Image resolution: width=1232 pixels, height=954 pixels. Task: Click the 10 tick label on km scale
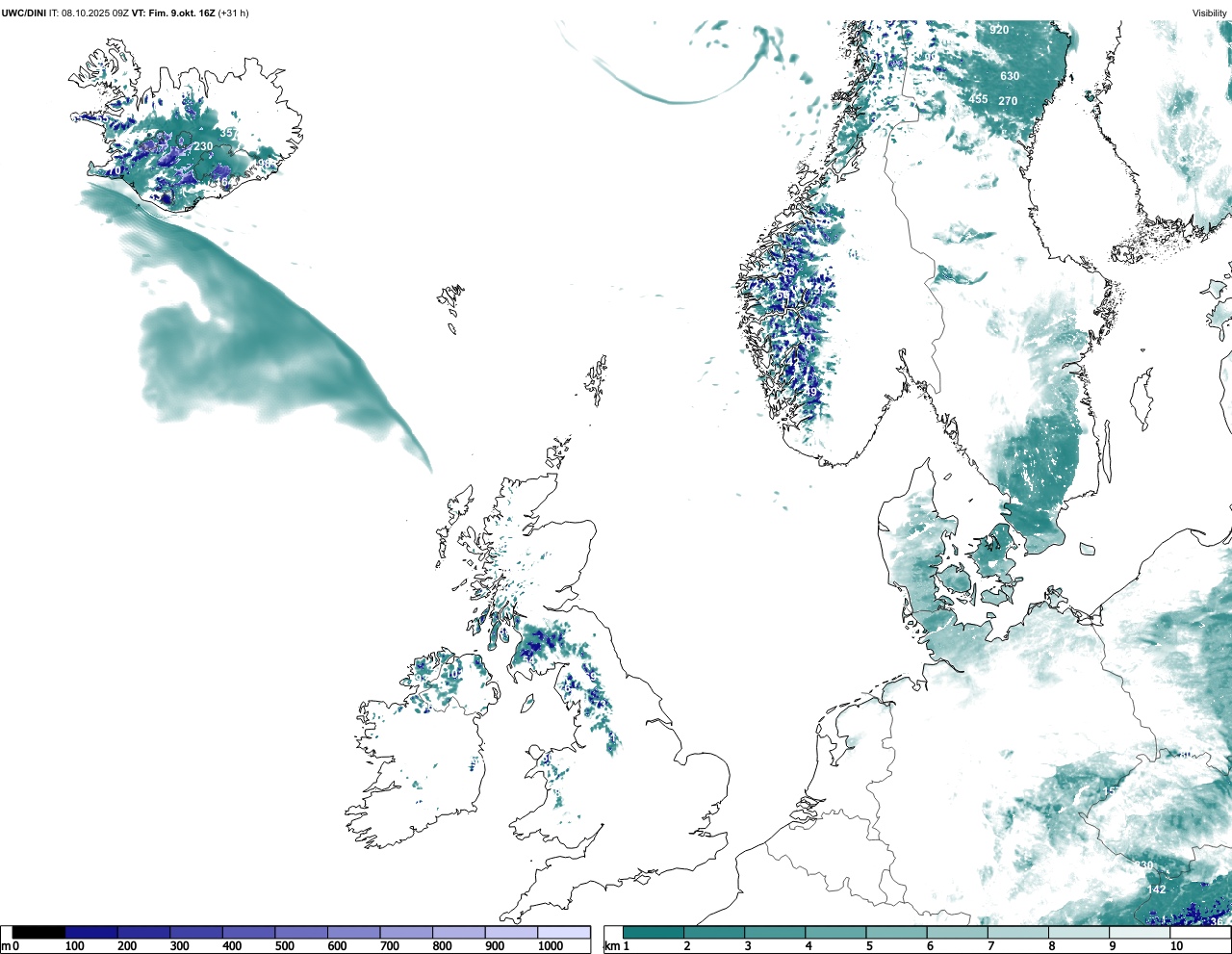coord(1176,946)
